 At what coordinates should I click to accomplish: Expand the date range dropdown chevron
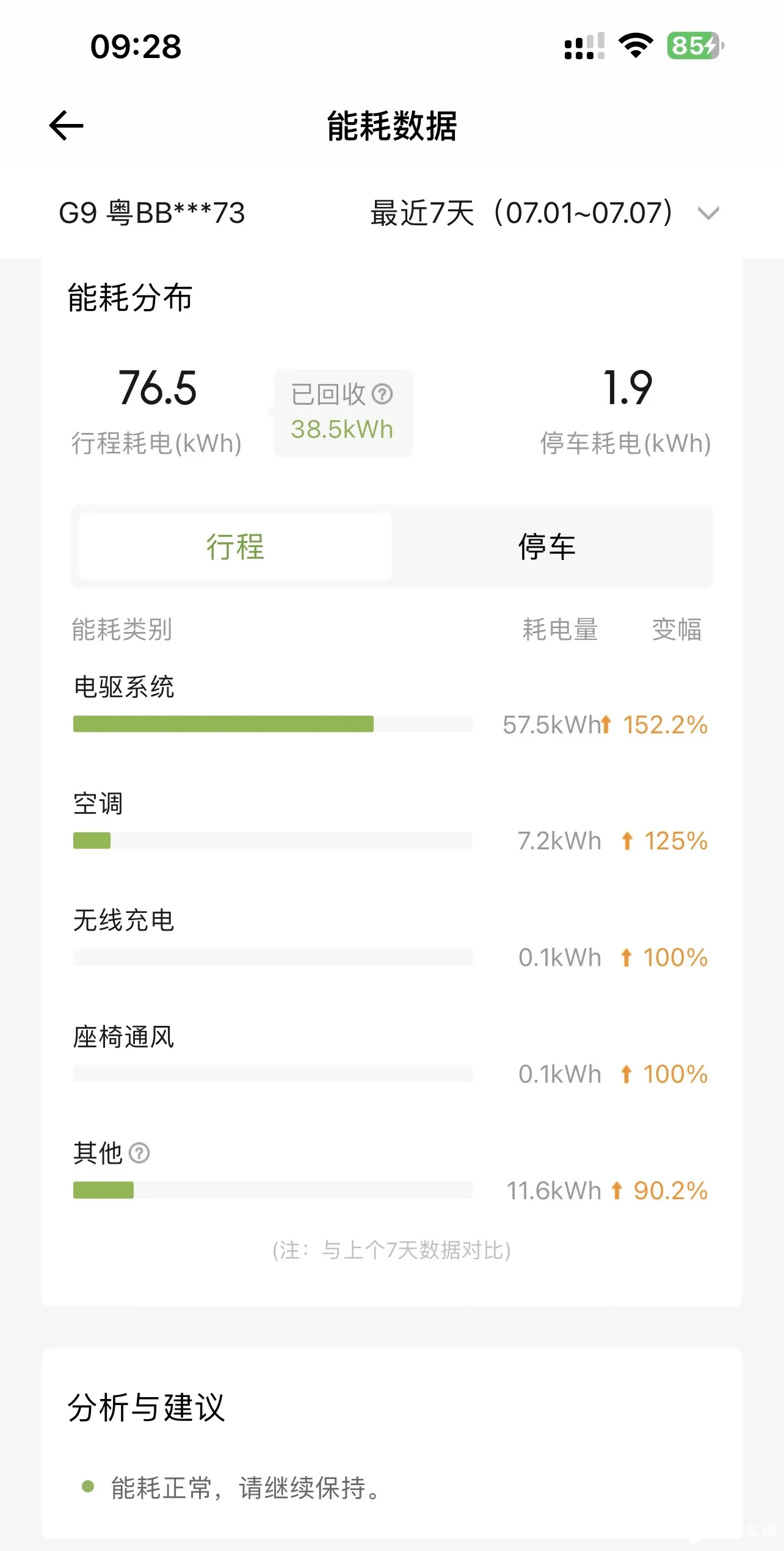tap(708, 213)
